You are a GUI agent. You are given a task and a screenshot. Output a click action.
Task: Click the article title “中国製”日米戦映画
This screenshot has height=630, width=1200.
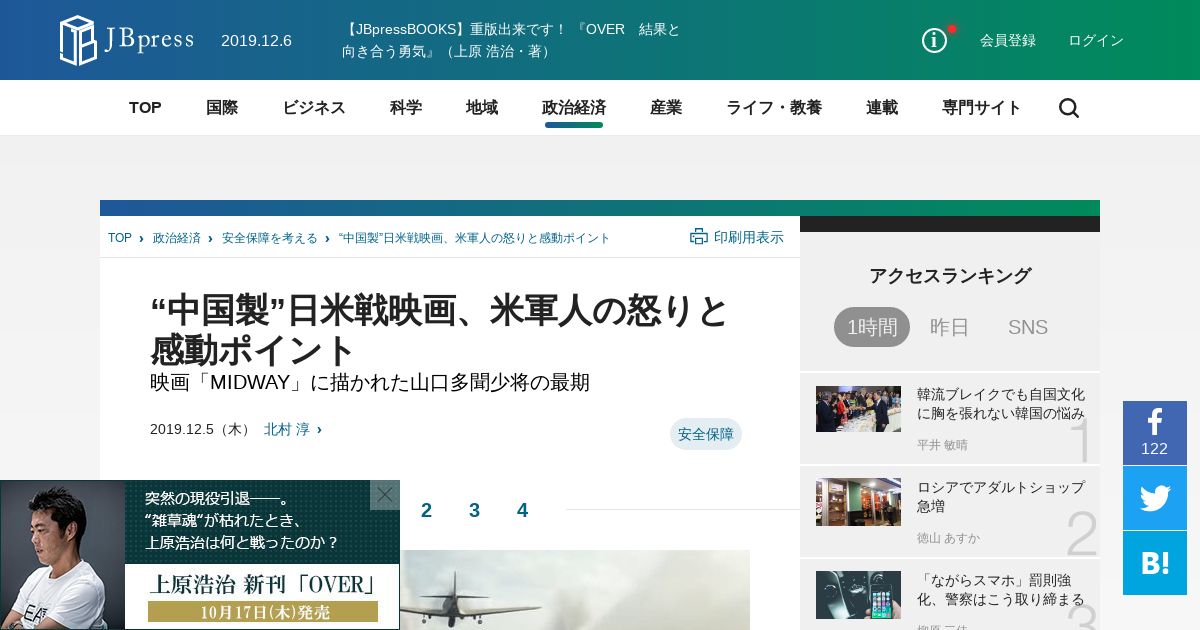point(440,331)
